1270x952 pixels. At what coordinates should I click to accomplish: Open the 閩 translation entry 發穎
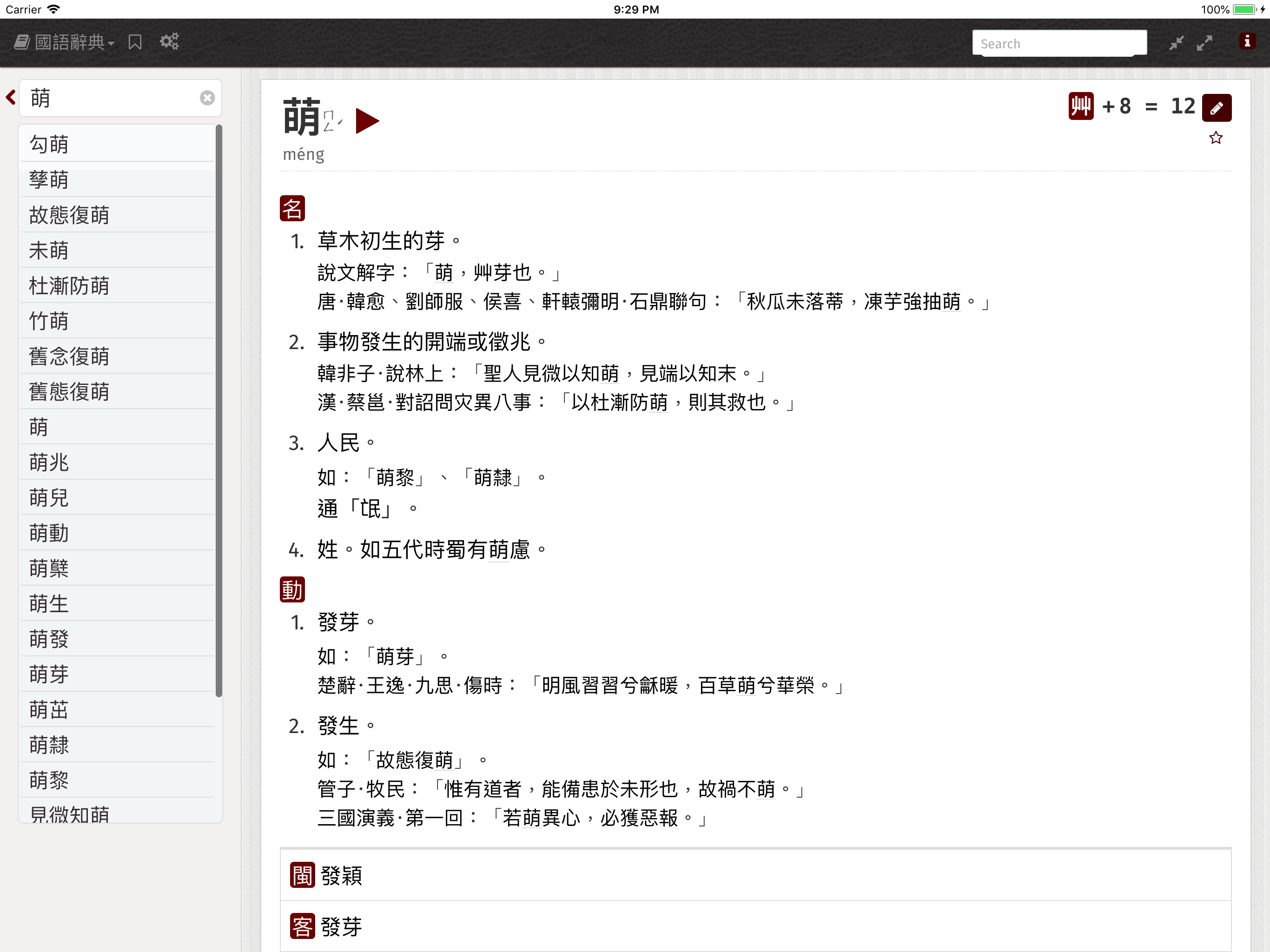coord(341,876)
